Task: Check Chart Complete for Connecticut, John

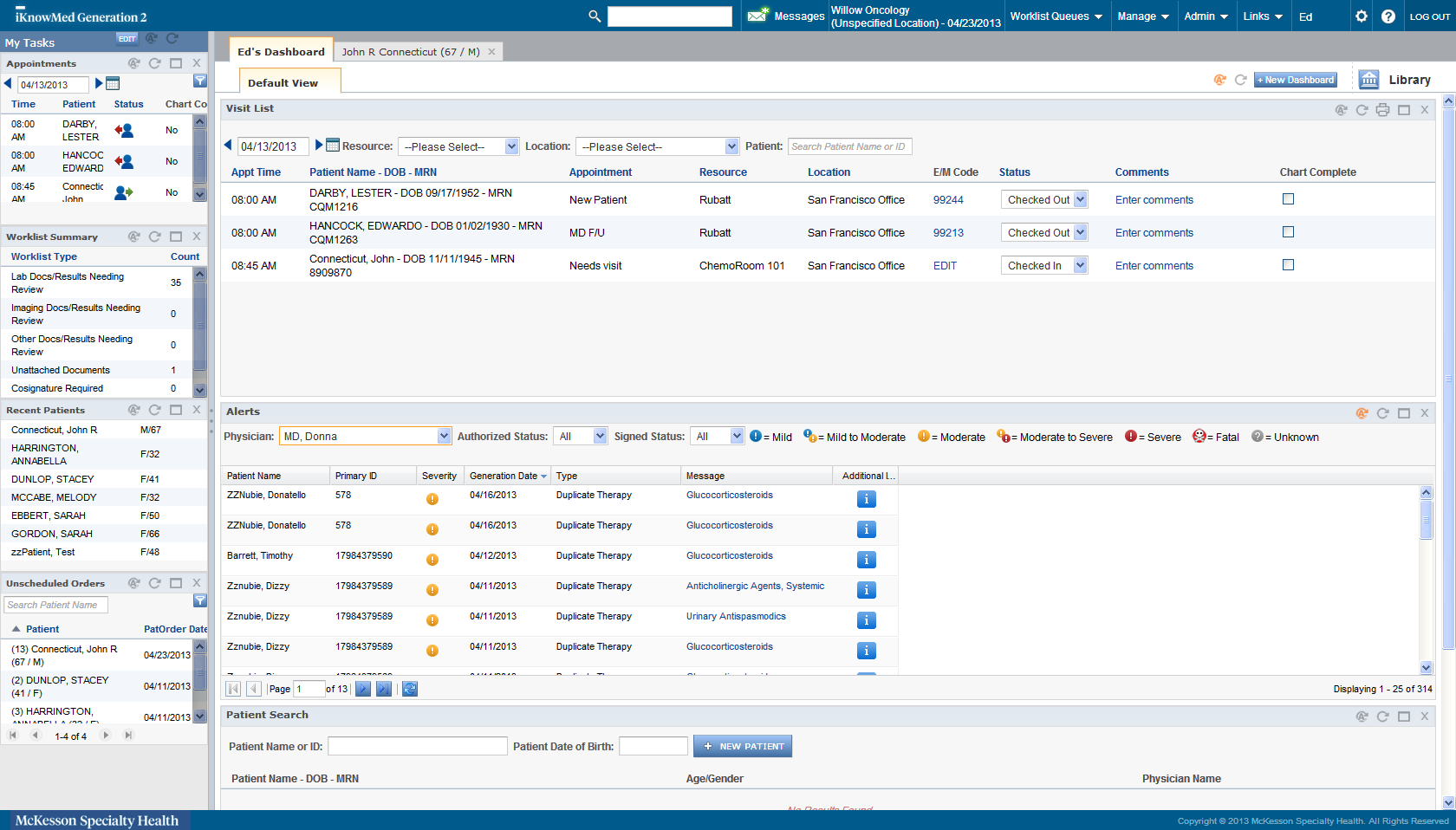Action: 1288,265
